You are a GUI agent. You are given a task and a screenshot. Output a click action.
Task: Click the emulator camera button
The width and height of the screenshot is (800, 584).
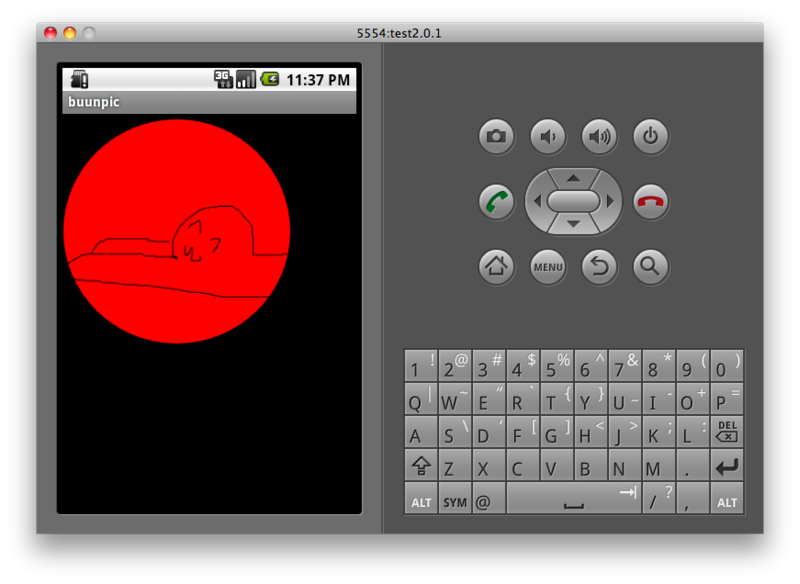pyautogui.click(x=496, y=136)
